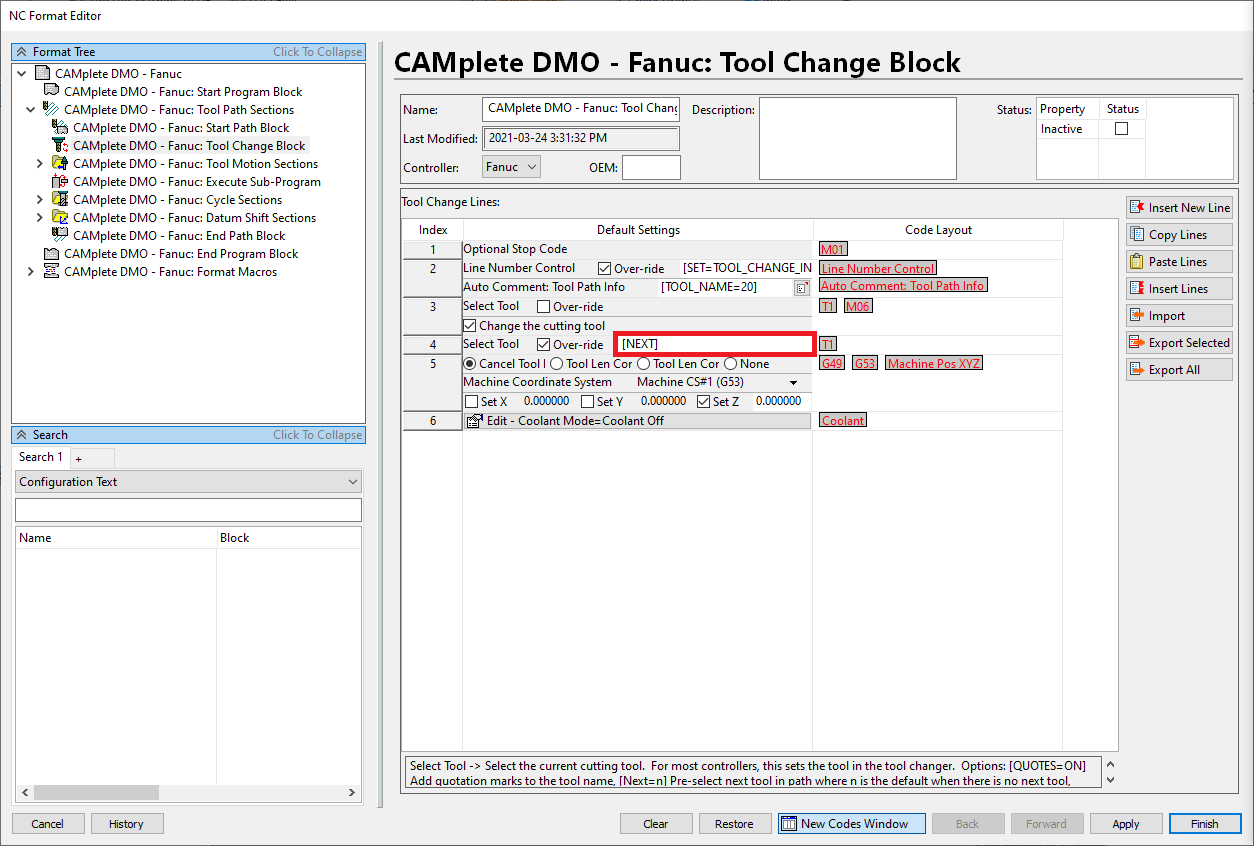Click the Cycle Sections folder icon

click(x=60, y=199)
